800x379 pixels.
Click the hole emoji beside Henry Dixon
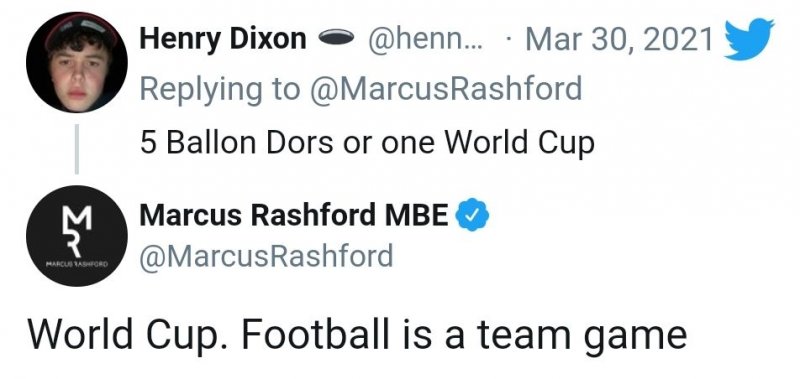(336, 37)
